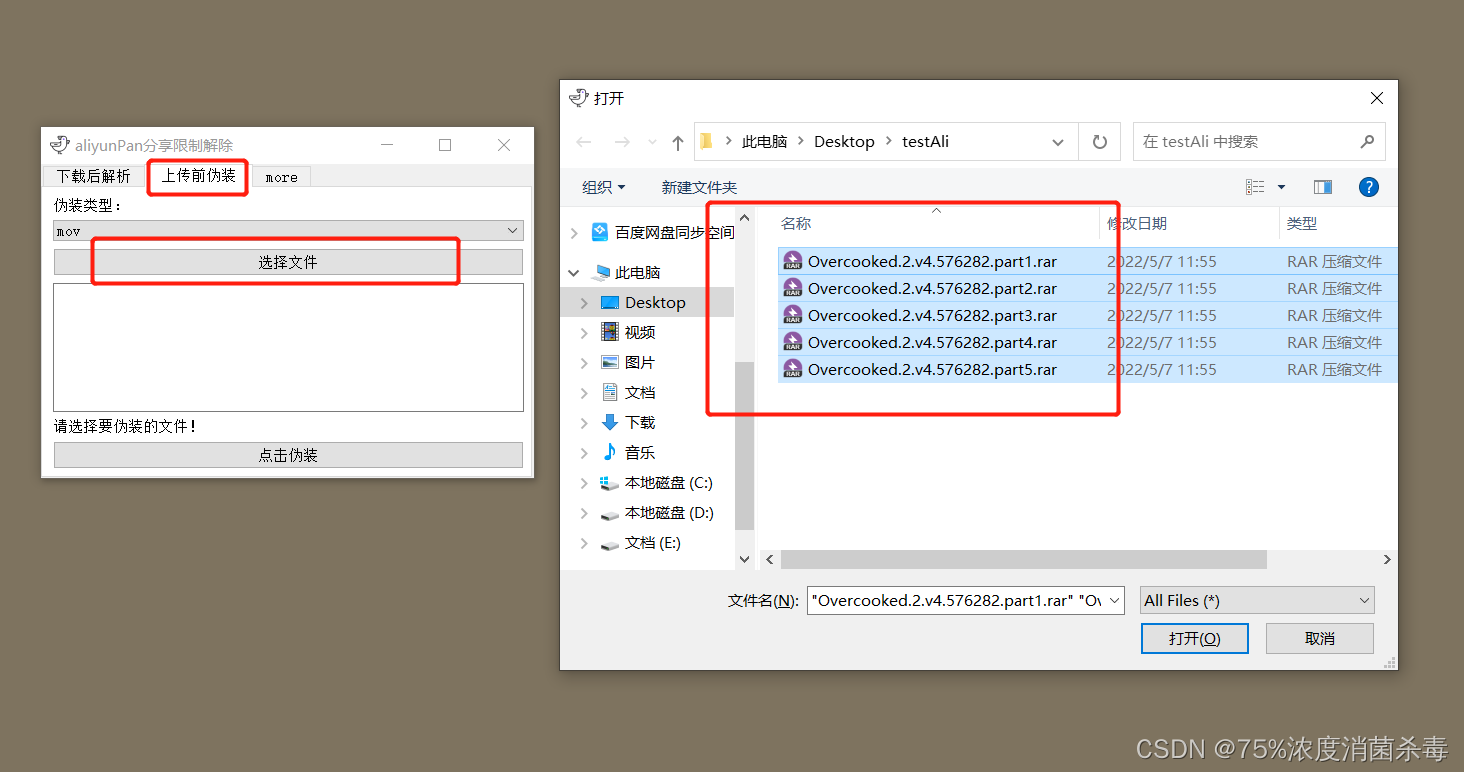
Task: Click the Back arrow in Open dialog
Action: click(x=584, y=142)
